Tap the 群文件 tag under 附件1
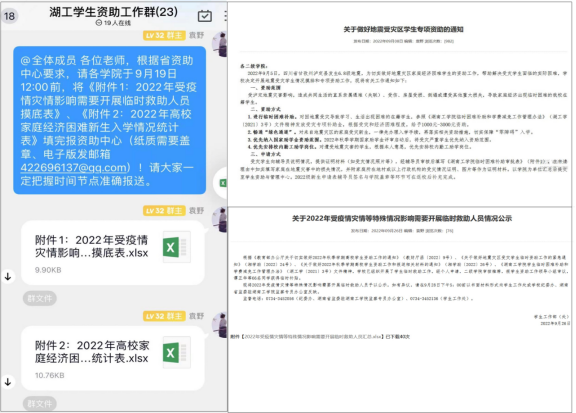This screenshot has width=576, height=413. [x=40, y=298]
